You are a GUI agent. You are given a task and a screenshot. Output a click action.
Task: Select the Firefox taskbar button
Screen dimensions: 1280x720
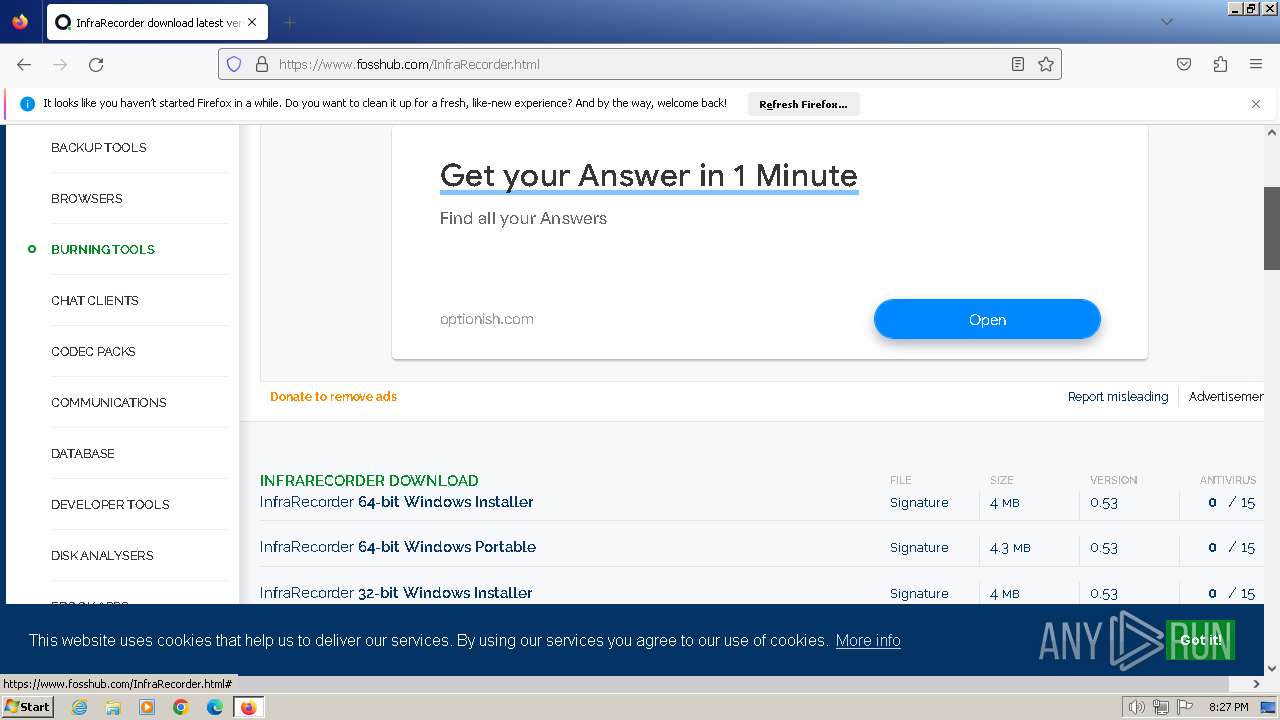point(248,707)
